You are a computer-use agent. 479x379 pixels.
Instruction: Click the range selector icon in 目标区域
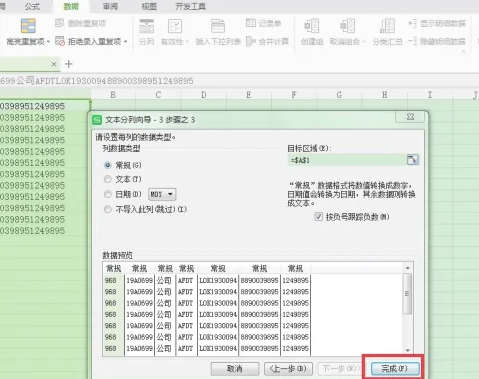coord(412,160)
